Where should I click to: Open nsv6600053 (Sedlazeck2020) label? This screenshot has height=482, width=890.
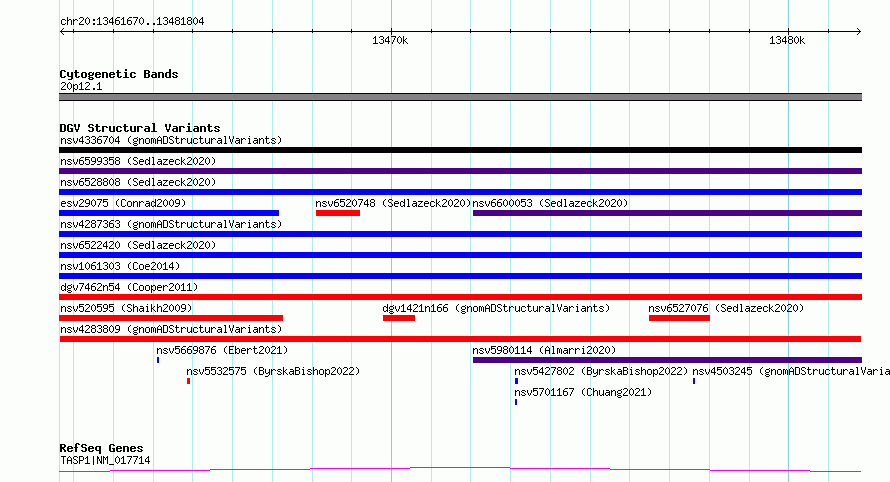(551, 203)
